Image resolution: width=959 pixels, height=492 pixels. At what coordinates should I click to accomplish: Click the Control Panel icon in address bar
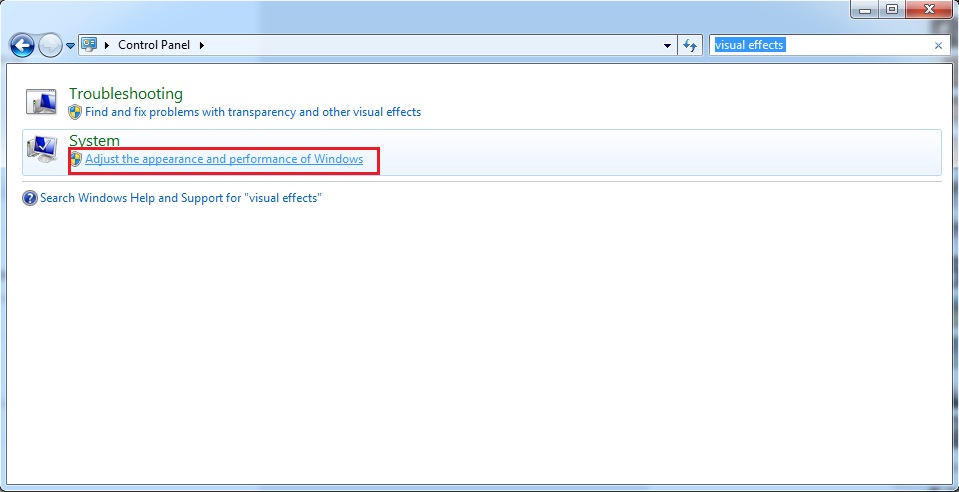coord(89,45)
